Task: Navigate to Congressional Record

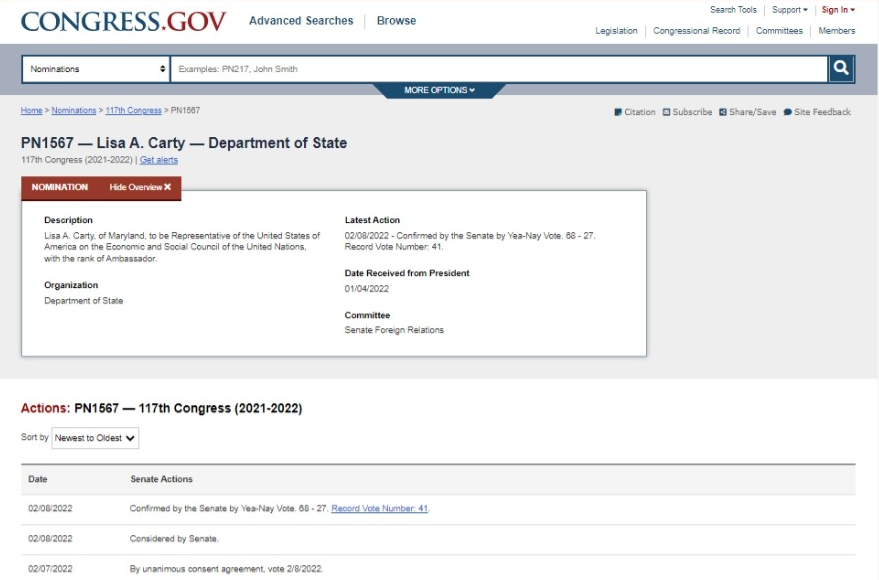Action: (x=696, y=31)
